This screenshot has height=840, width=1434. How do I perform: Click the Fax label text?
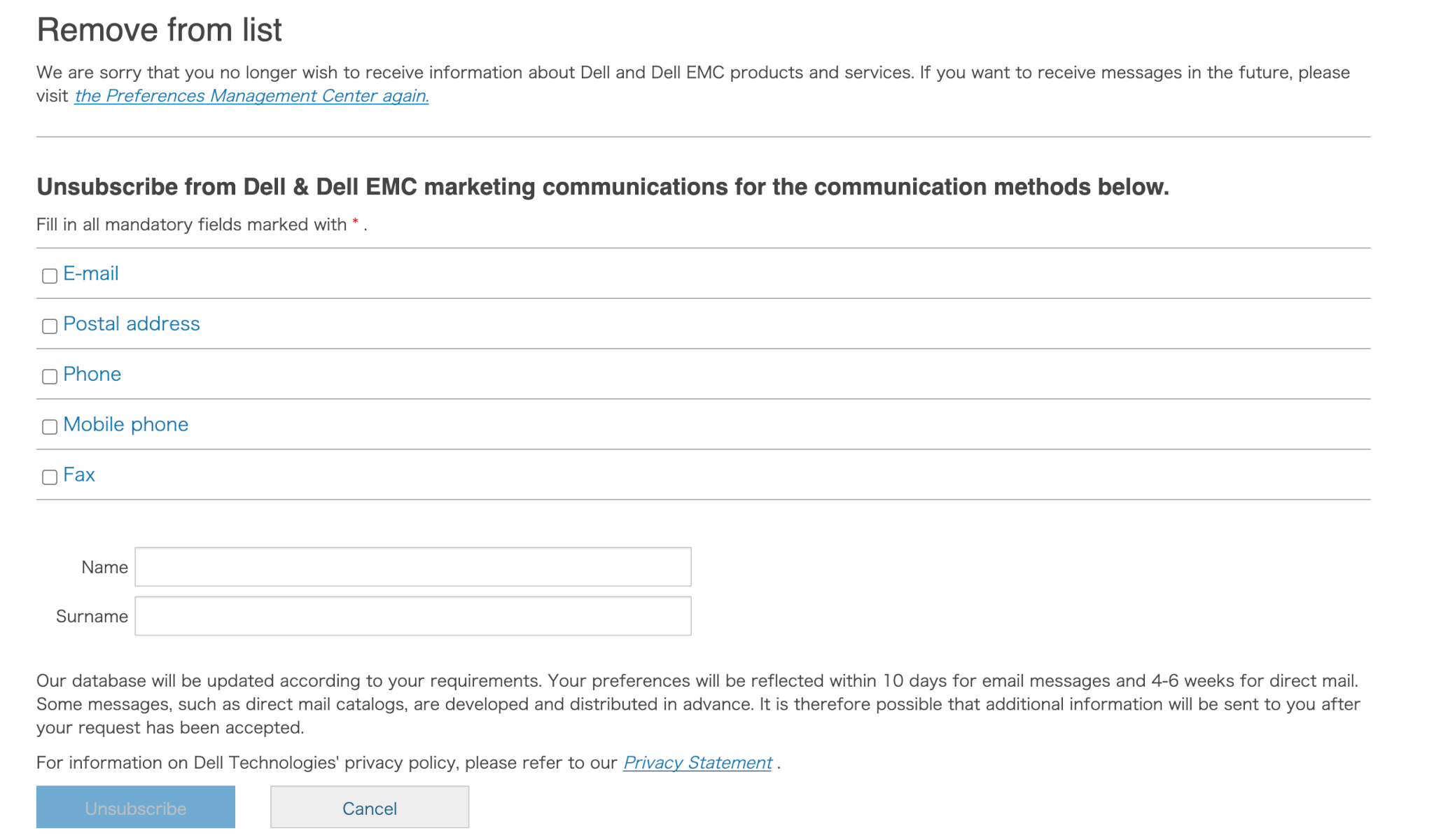(79, 475)
